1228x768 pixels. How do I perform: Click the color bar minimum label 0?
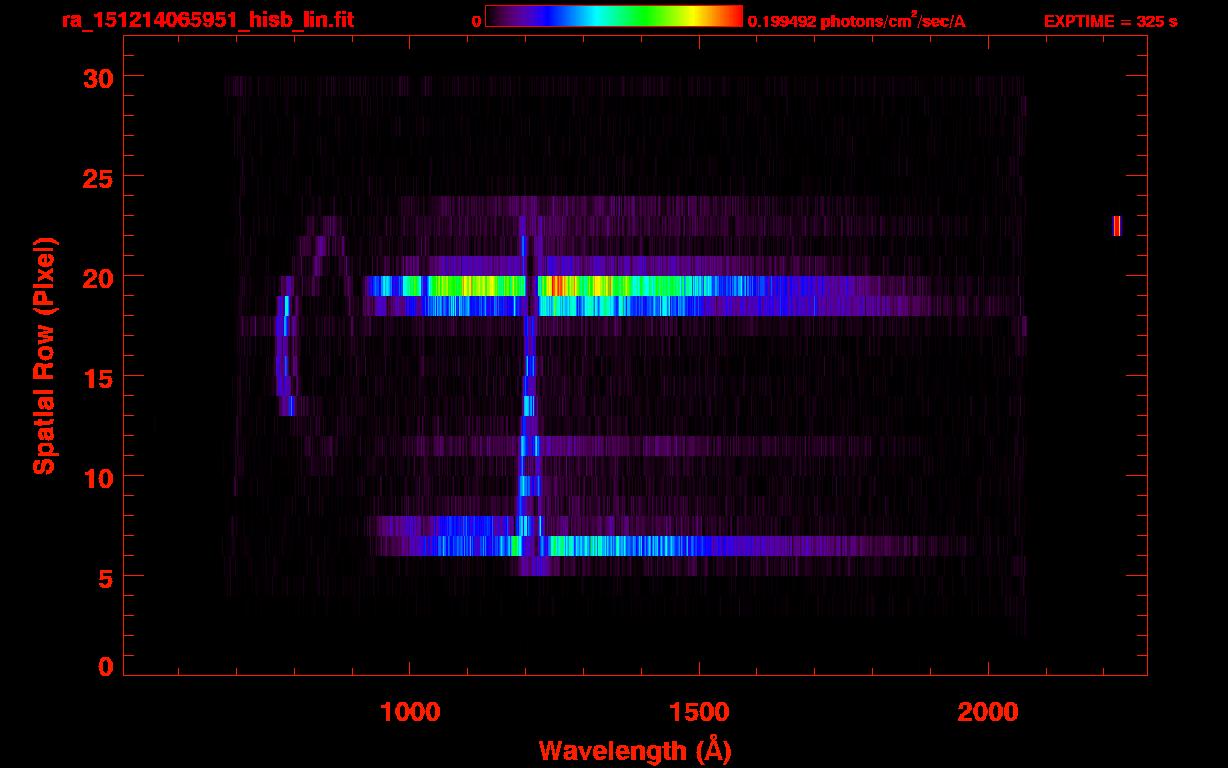(476, 21)
